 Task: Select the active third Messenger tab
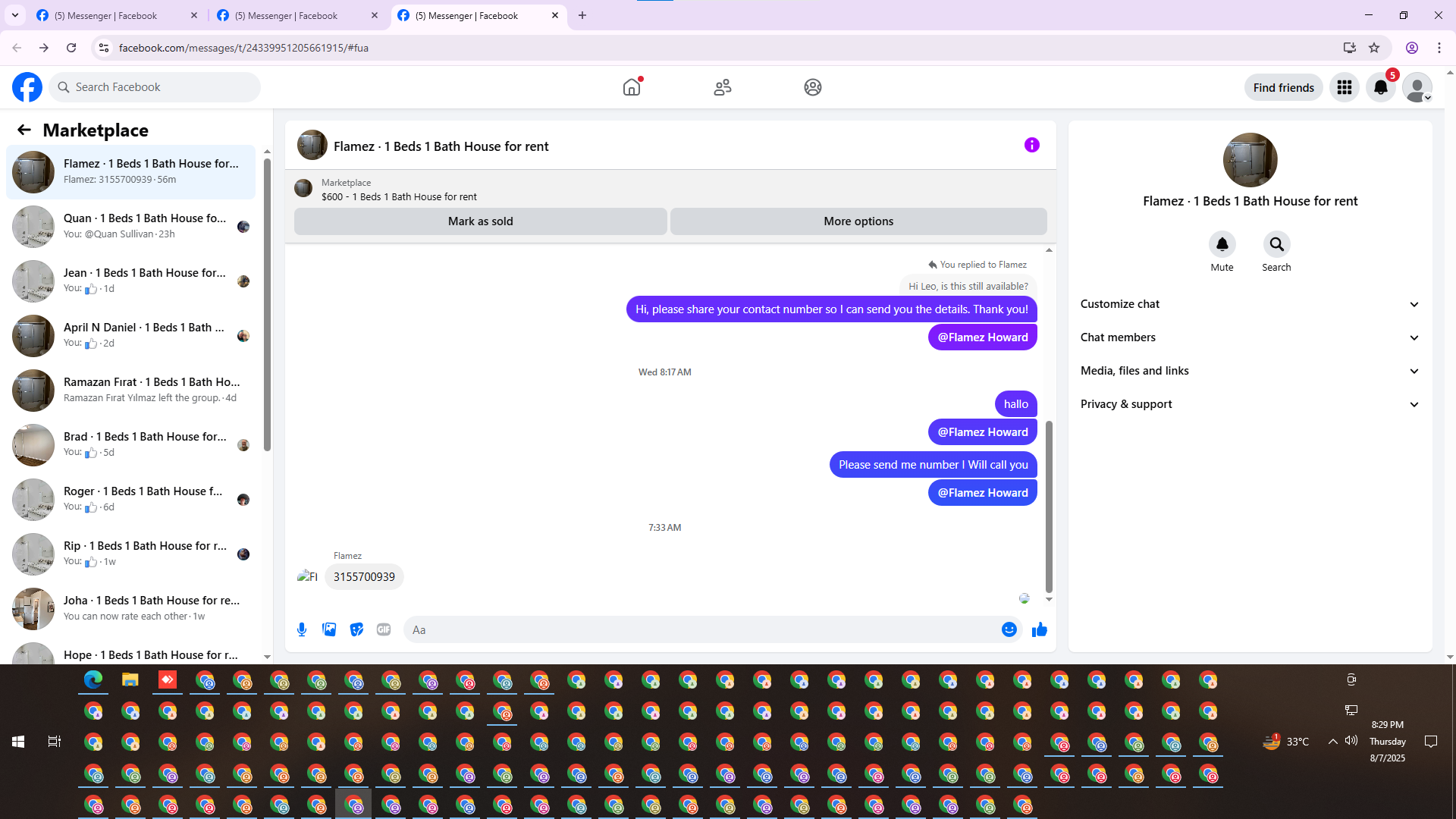pyautogui.click(x=479, y=15)
